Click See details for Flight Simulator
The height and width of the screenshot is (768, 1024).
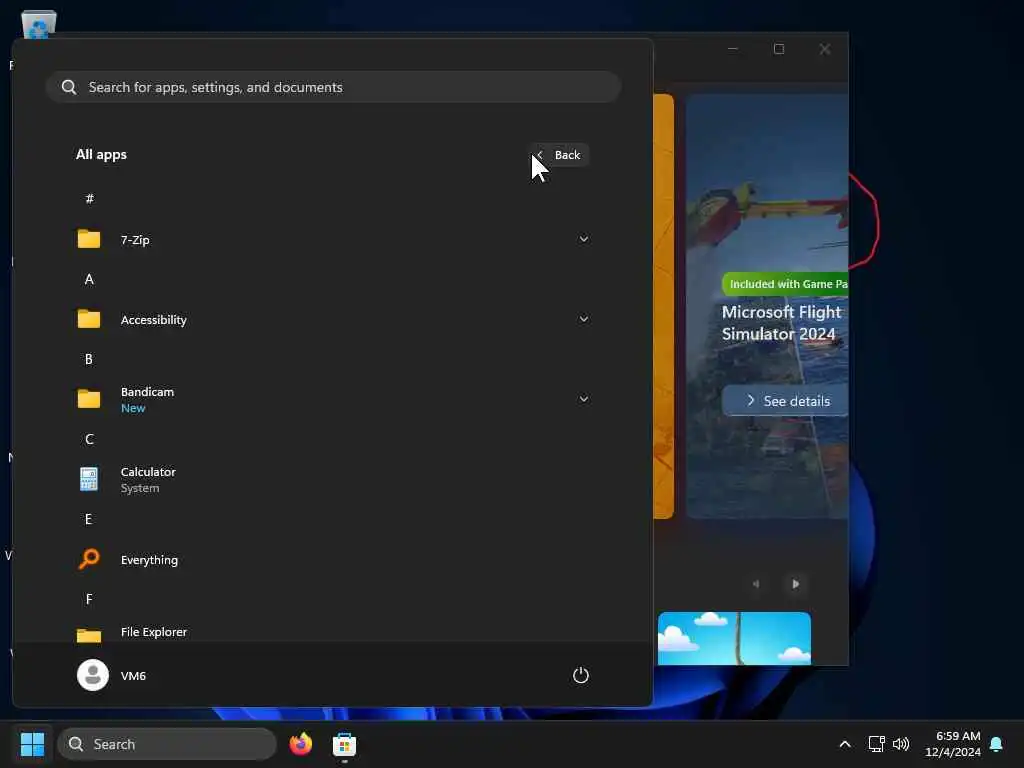tap(786, 400)
